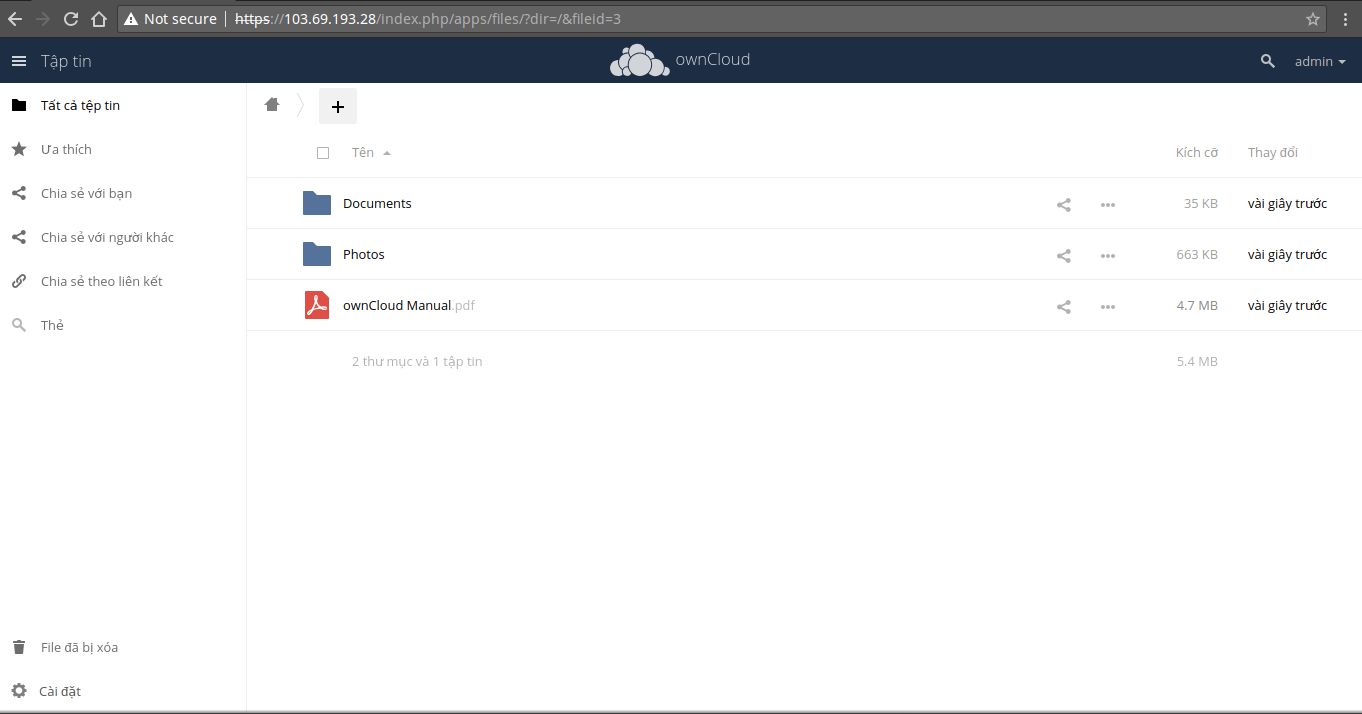Click share icon beside Chia sẻ với người khác

(x=19, y=237)
